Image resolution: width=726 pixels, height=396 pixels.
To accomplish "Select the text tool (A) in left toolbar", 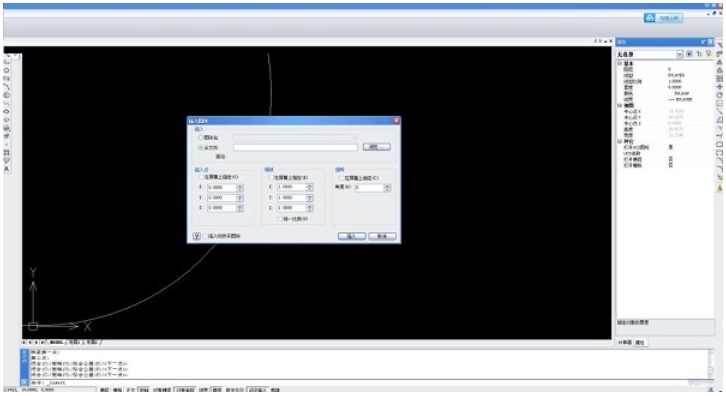I will [x=6, y=169].
